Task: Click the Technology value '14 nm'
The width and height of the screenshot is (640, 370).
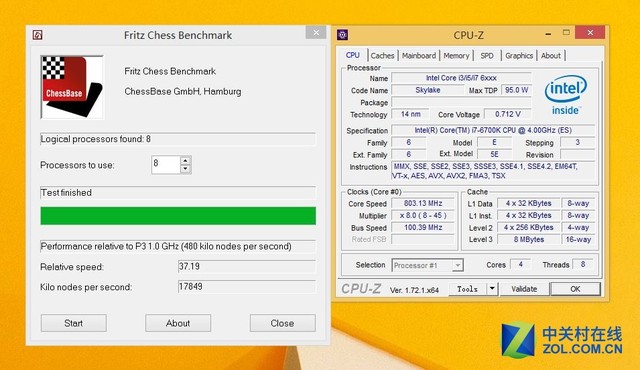Action: coord(411,114)
